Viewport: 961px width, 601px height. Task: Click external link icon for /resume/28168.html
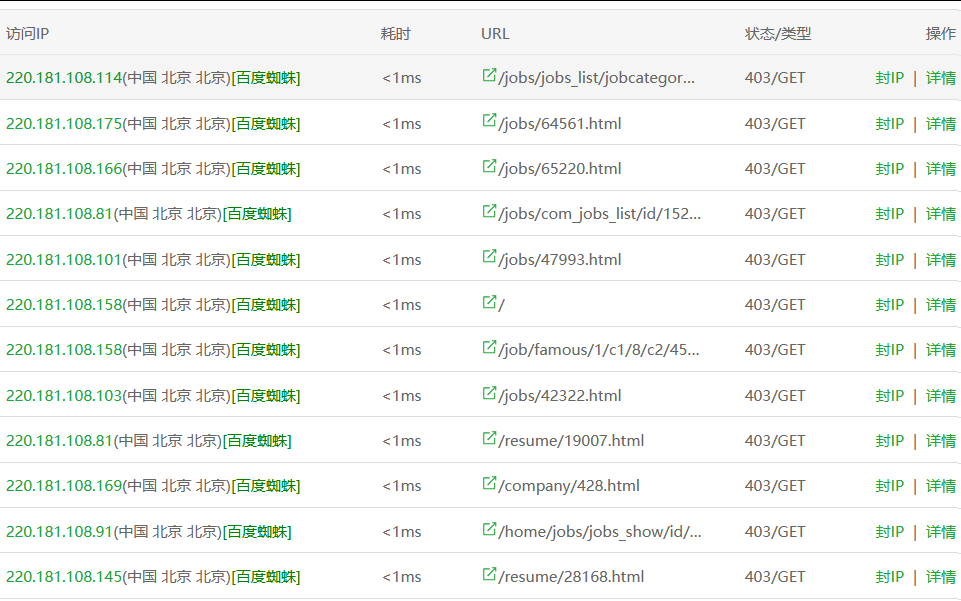tap(489, 575)
